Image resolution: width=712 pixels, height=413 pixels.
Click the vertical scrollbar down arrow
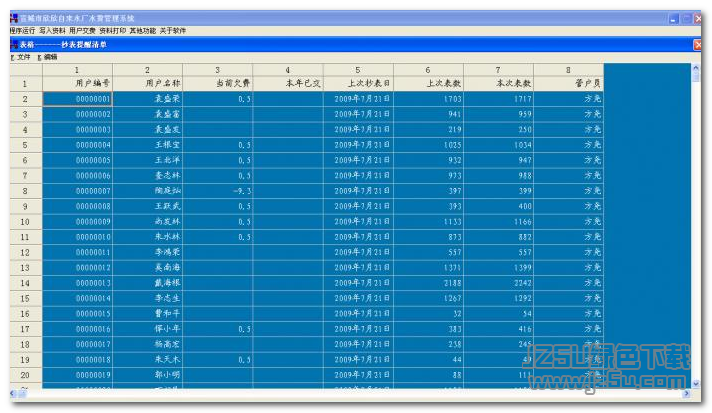pos(695,384)
